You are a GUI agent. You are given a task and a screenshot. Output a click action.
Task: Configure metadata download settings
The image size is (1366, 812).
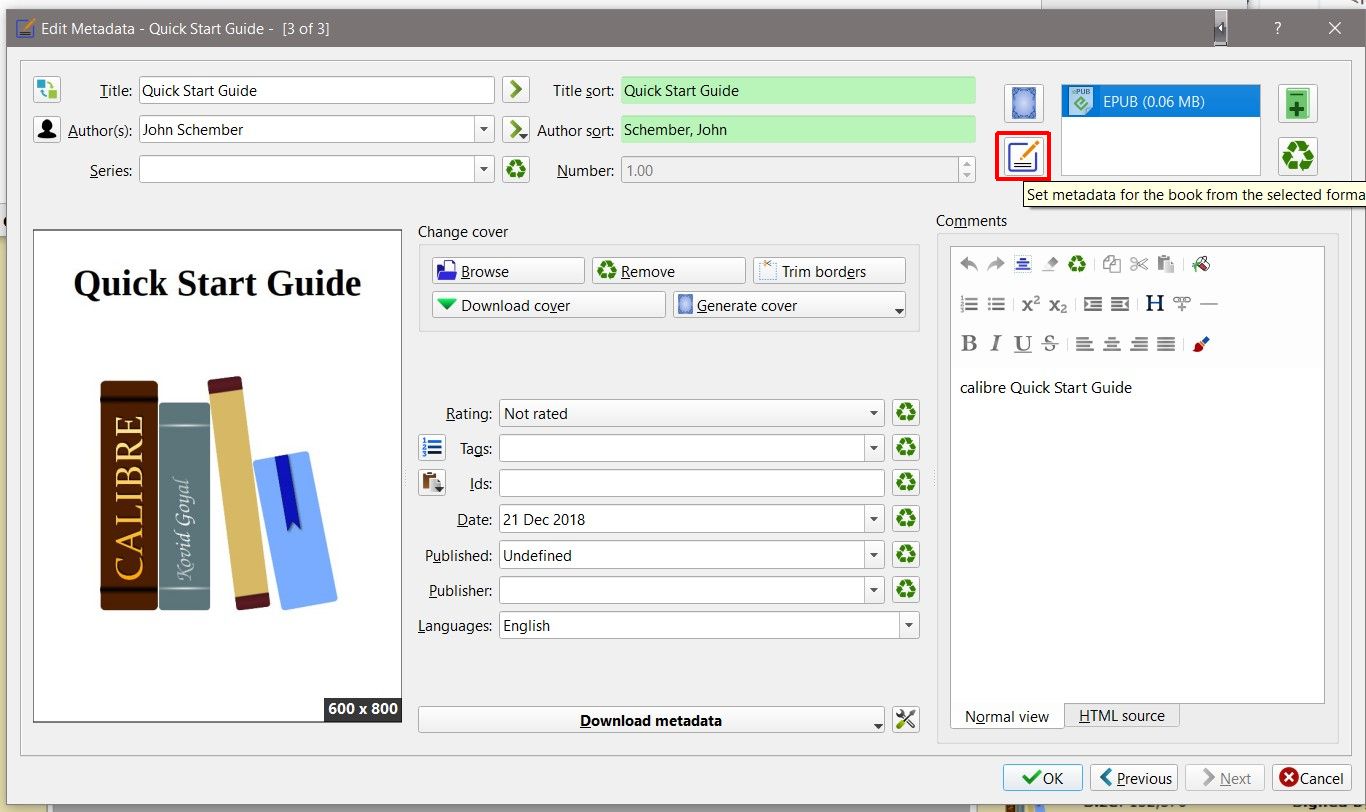click(x=906, y=720)
